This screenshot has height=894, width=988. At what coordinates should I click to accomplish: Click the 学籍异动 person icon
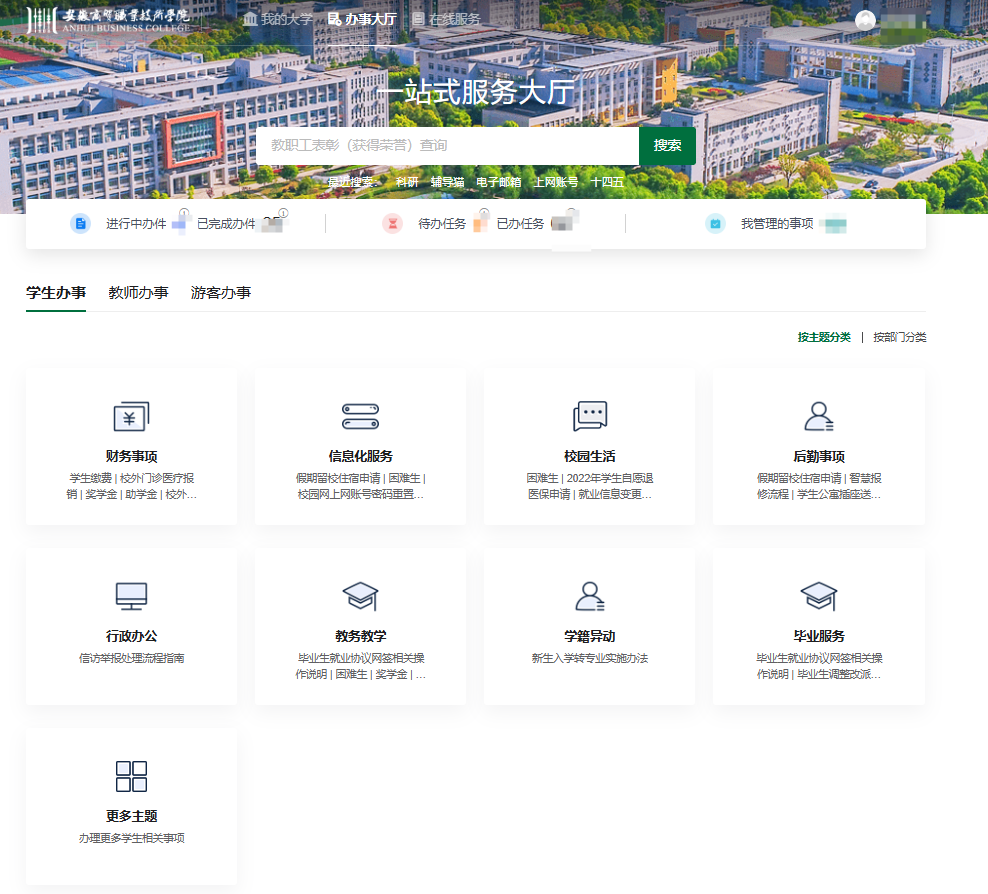point(589,597)
